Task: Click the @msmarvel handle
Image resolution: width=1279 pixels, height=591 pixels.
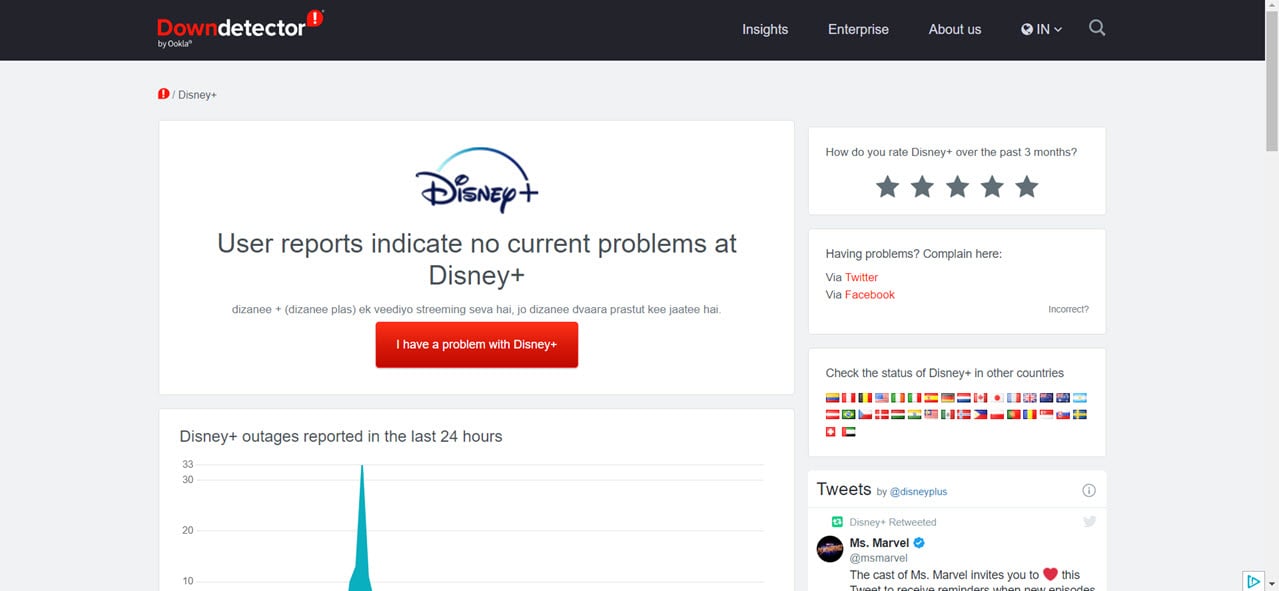Action: point(879,558)
